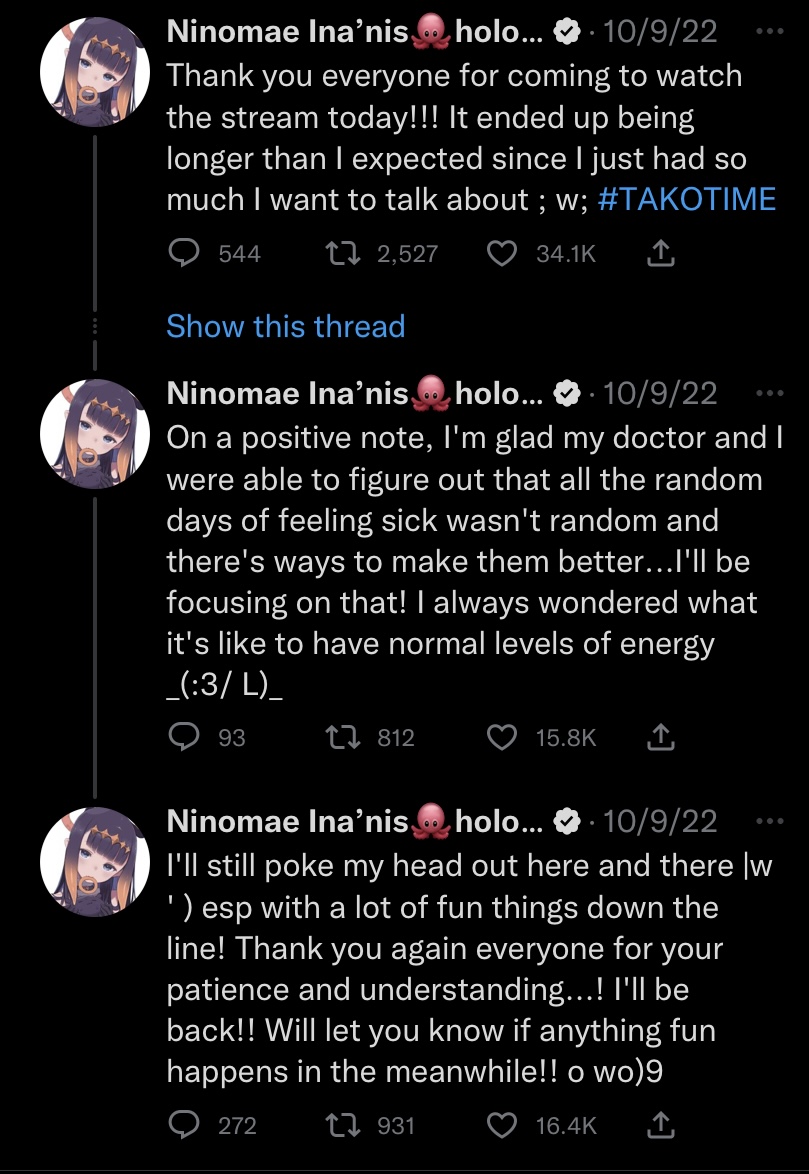This screenshot has height=1174, width=809.
Task: Show this thread link
Action: point(285,326)
